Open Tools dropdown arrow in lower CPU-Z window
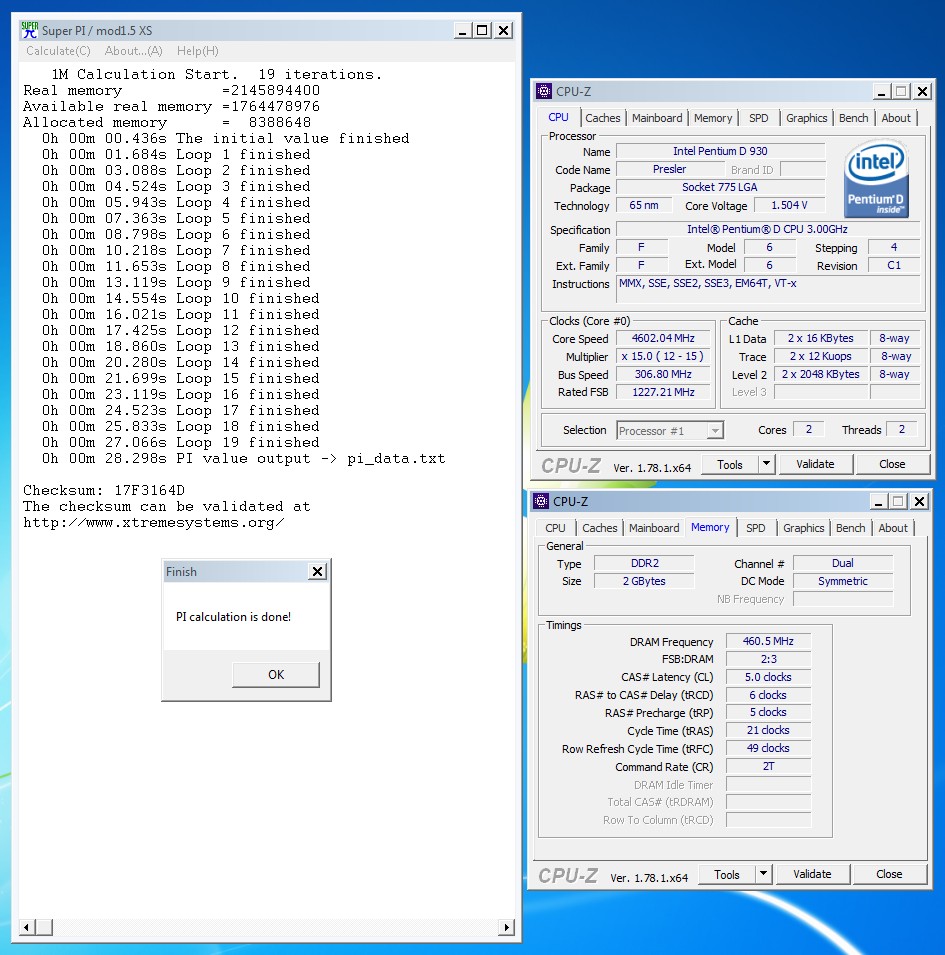Viewport: 945px width, 955px height. pos(764,874)
